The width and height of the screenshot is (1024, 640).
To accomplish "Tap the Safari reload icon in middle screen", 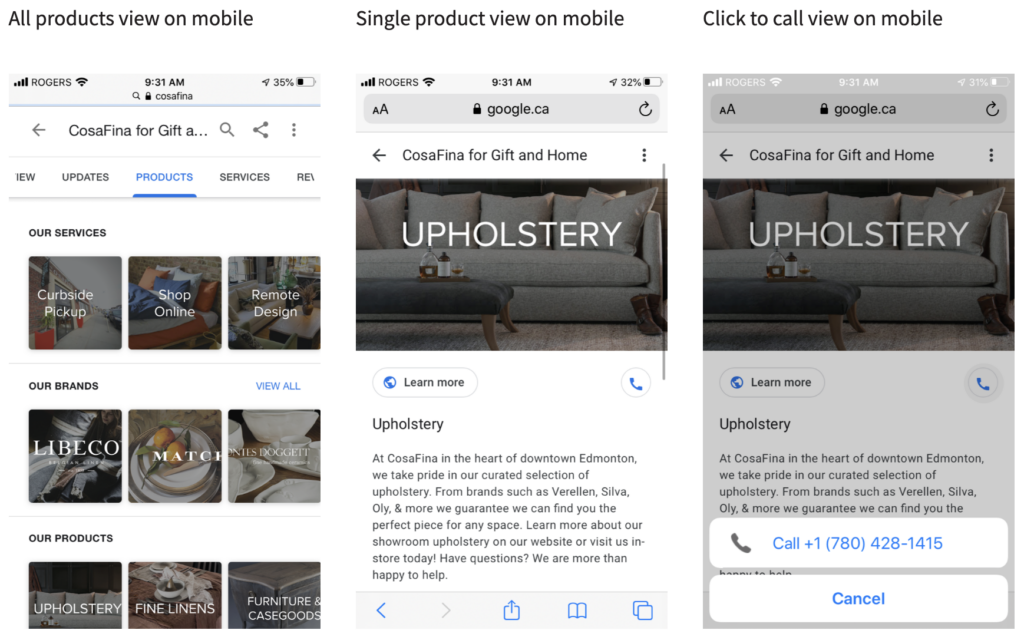I will click(645, 109).
